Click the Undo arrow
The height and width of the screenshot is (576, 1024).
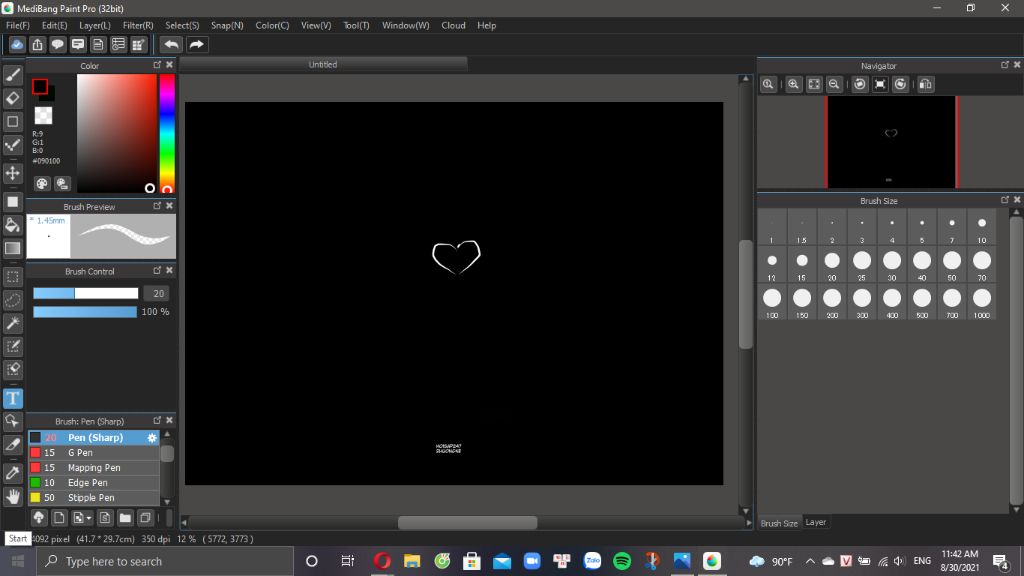[171, 44]
